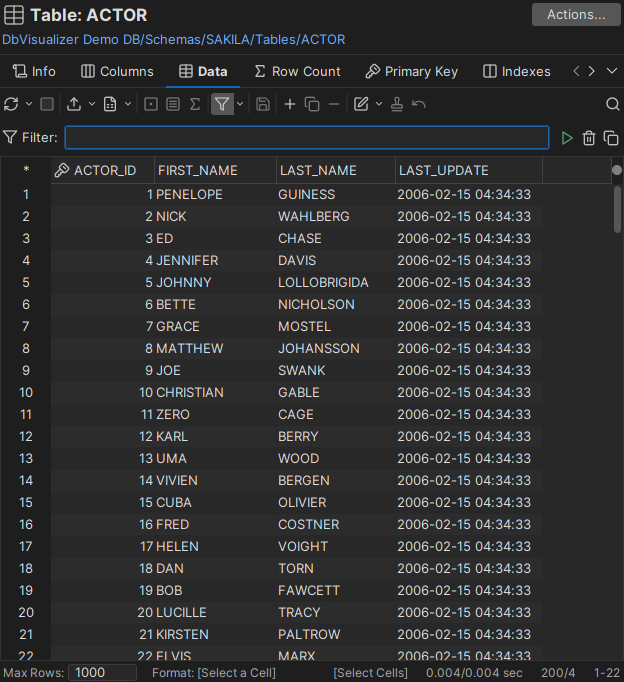Add a new row with plus icon
624x682 pixels.
click(290, 104)
